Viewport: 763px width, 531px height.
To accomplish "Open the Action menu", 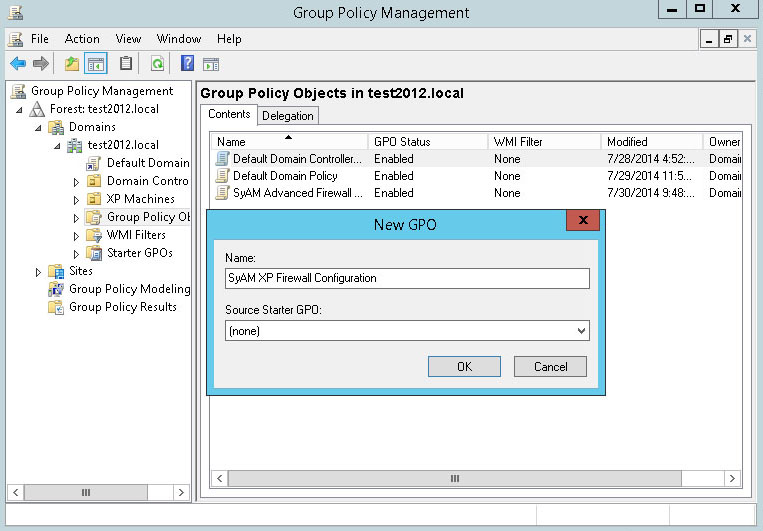I will pos(82,39).
